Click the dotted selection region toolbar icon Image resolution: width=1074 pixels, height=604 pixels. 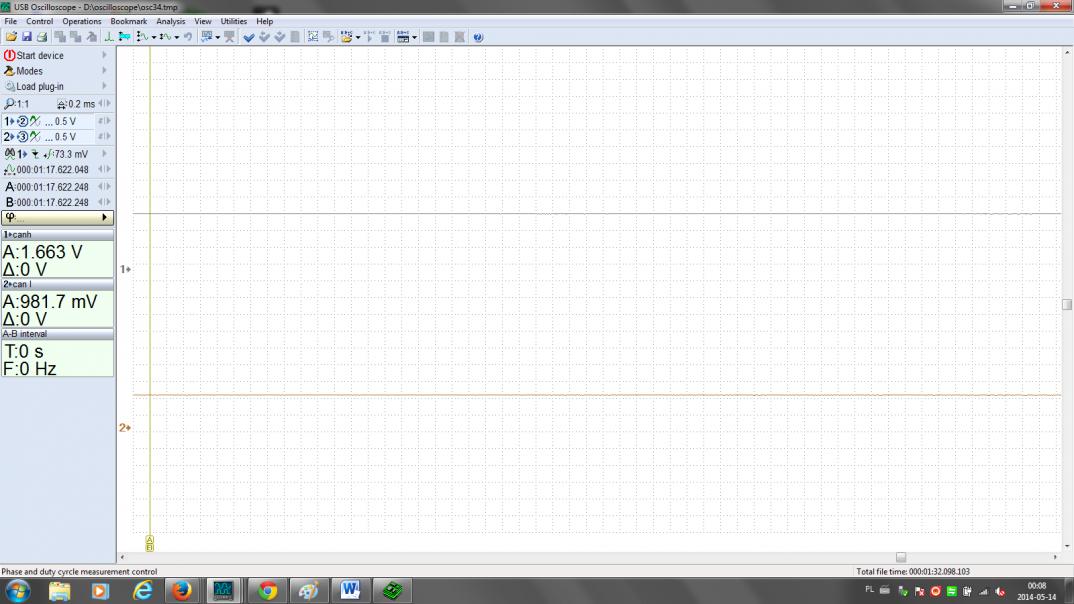point(313,37)
